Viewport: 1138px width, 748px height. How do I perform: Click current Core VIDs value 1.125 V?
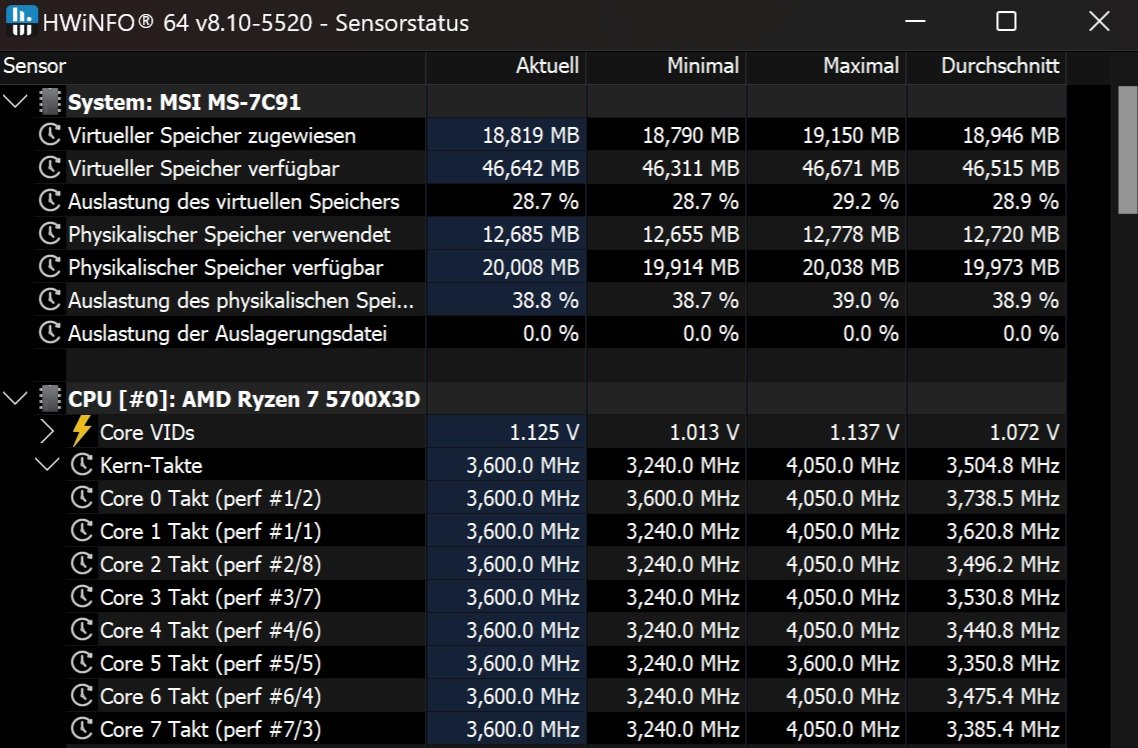pos(544,432)
